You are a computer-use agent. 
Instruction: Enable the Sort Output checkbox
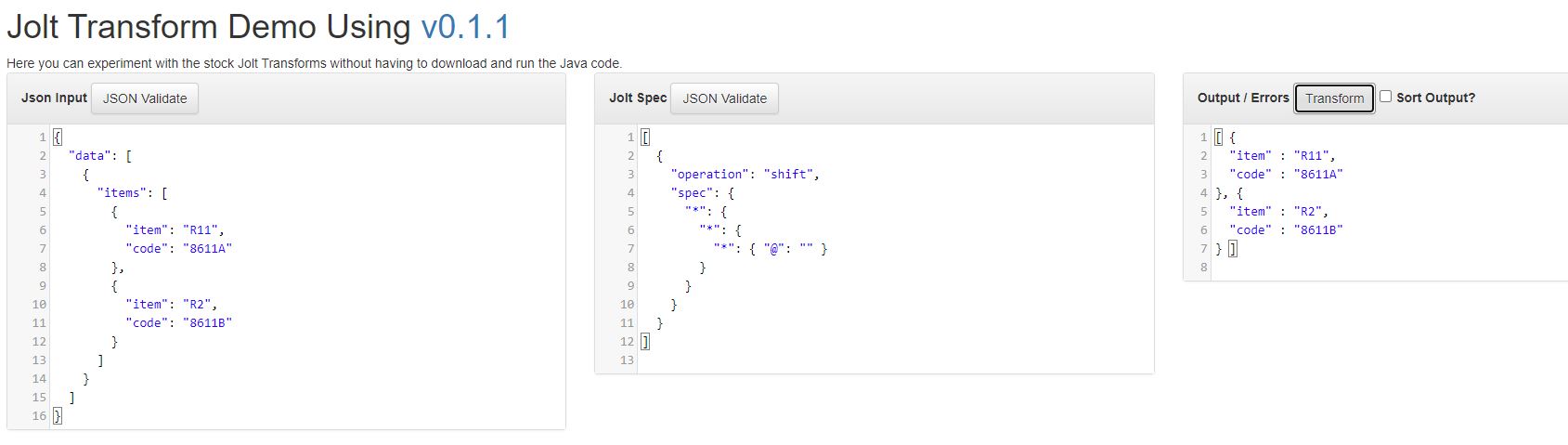(x=1385, y=97)
